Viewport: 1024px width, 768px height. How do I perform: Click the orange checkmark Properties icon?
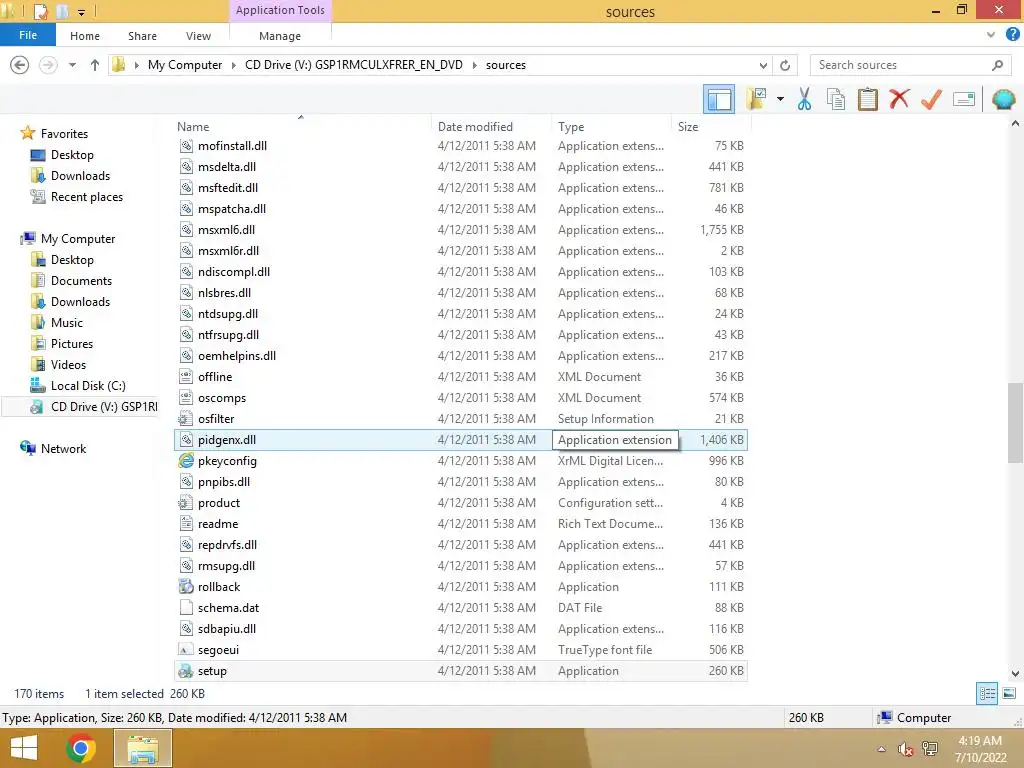pos(931,99)
